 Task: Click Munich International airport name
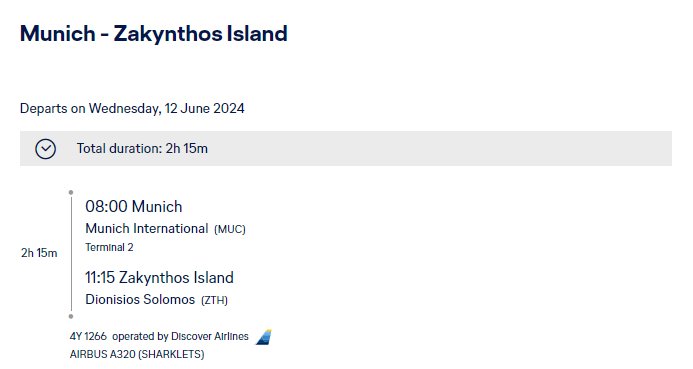point(146,228)
